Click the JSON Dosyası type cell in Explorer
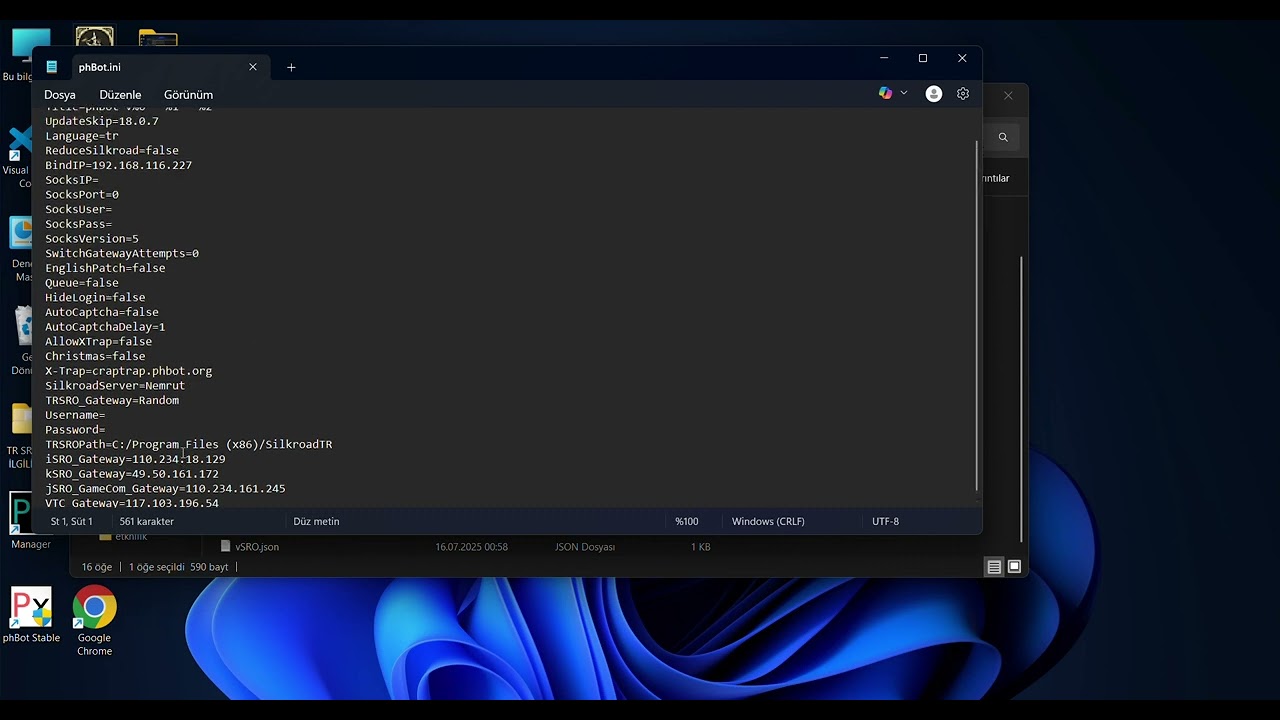 coord(585,547)
